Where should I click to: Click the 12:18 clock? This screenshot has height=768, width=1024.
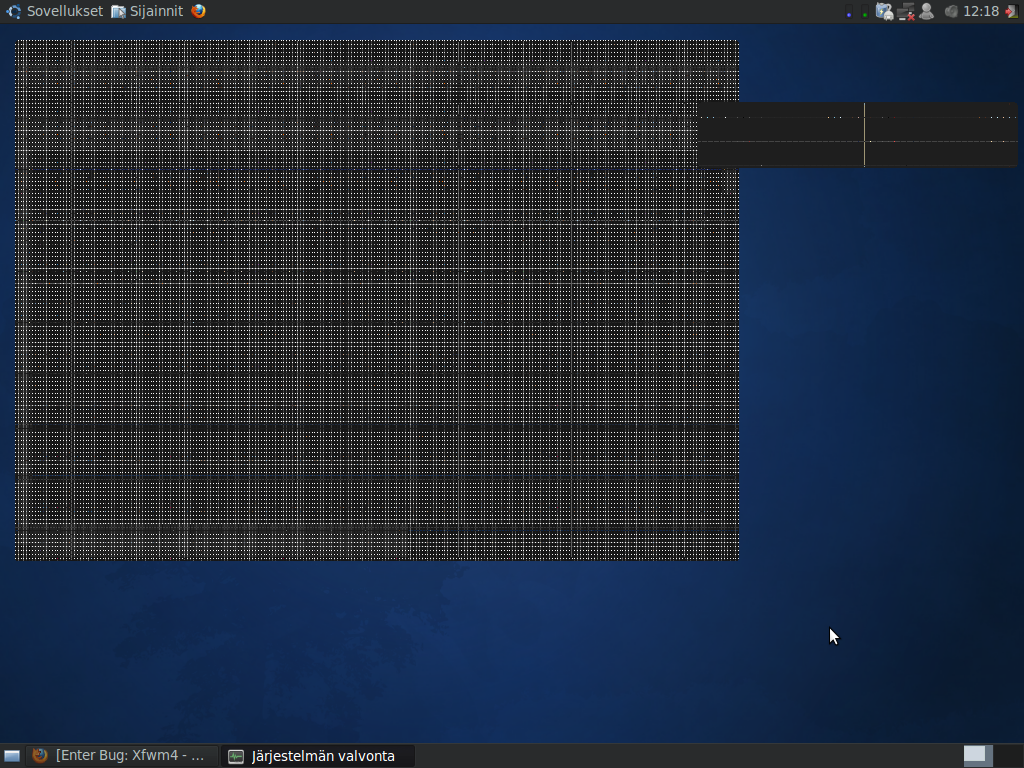click(x=980, y=11)
